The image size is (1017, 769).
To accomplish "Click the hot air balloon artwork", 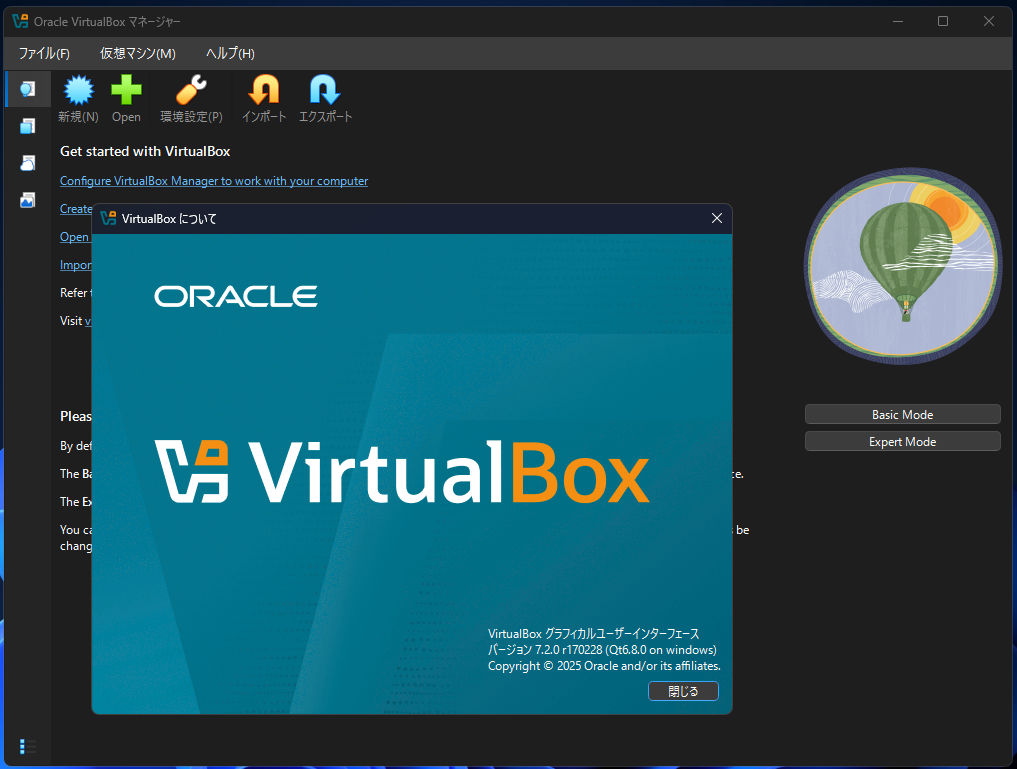I will [901, 265].
